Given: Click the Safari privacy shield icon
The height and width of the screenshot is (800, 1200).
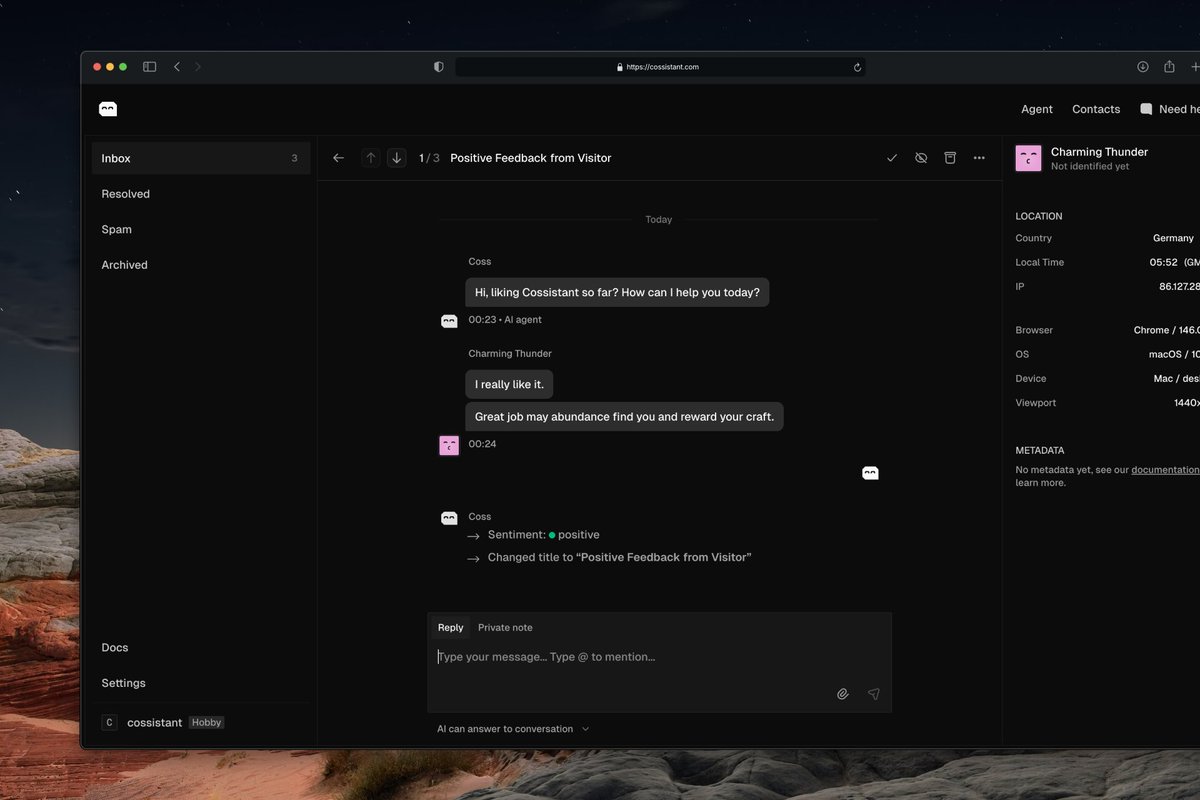Looking at the screenshot, I should (x=438, y=67).
